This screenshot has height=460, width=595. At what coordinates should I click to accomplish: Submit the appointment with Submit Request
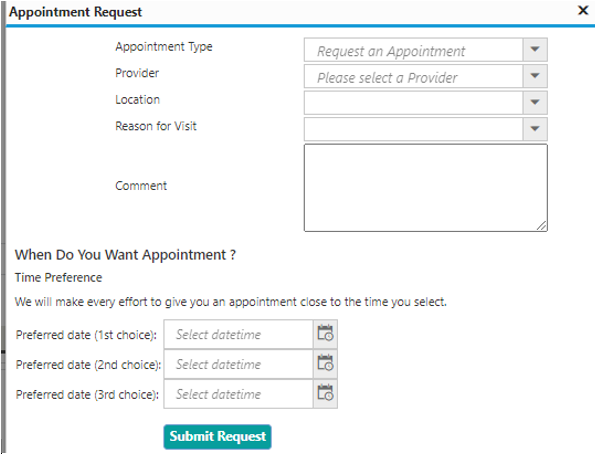217,437
